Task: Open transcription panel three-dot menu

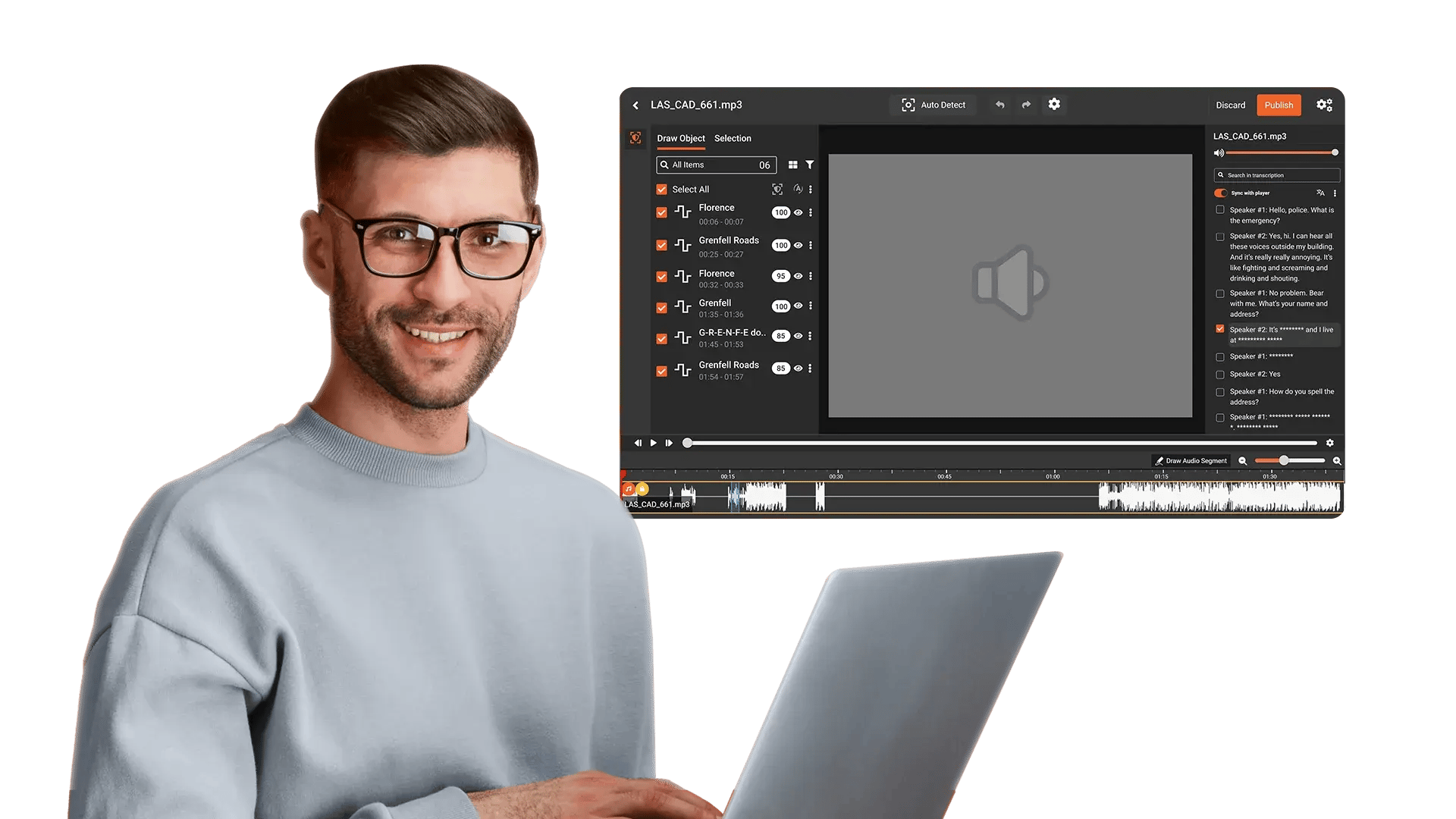Action: tap(1335, 193)
